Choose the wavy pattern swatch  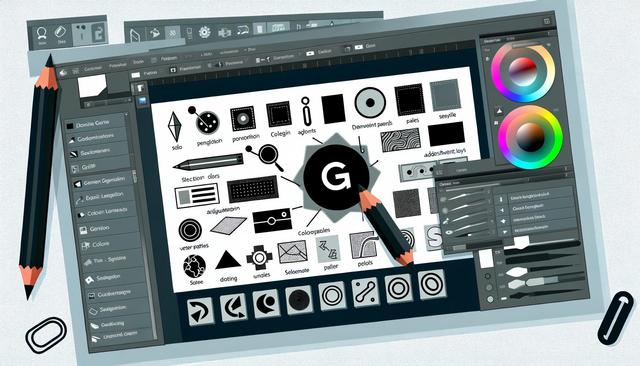tap(400, 140)
